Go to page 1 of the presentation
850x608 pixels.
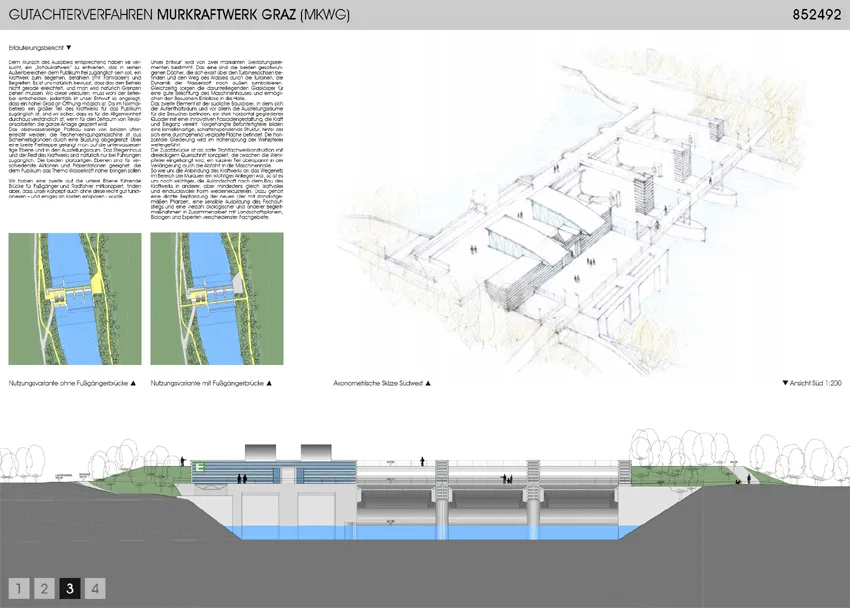[19, 588]
